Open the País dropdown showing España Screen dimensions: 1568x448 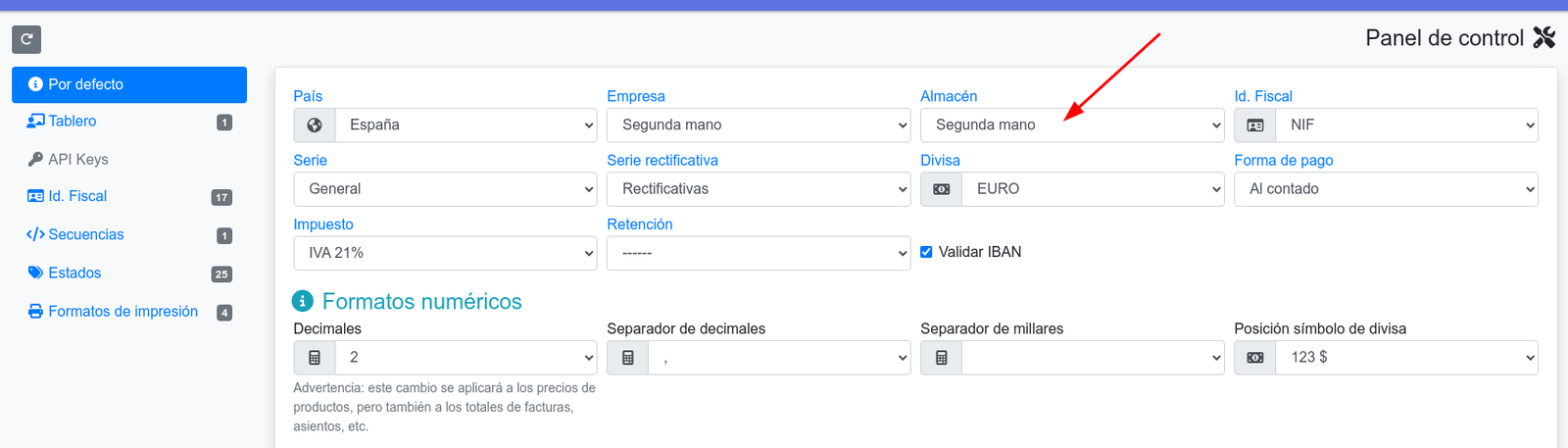tap(465, 124)
